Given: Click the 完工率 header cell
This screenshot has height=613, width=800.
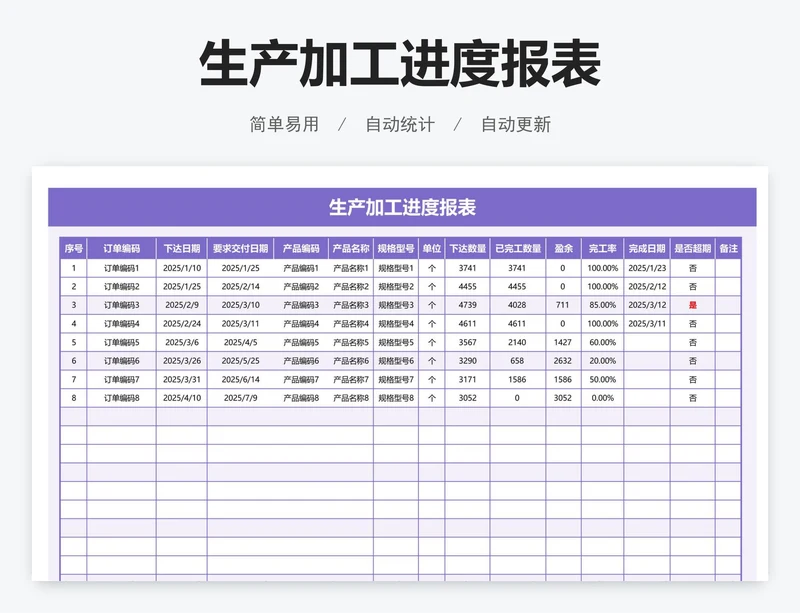Looking at the screenshot, I should [603, 249].
